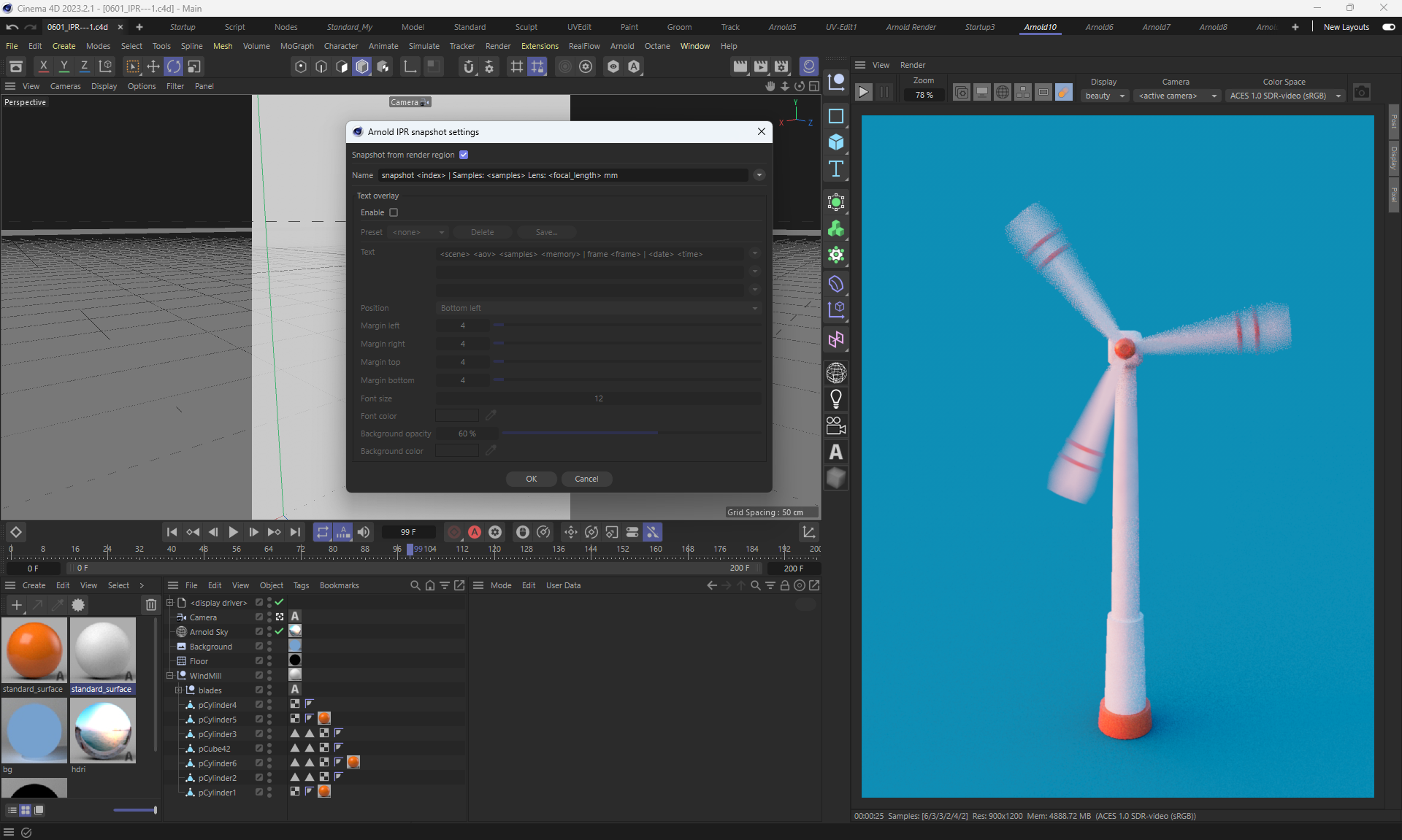Click the IPR snapshot camera icon
The image size is (1402, 840).
pos(1361,93)
